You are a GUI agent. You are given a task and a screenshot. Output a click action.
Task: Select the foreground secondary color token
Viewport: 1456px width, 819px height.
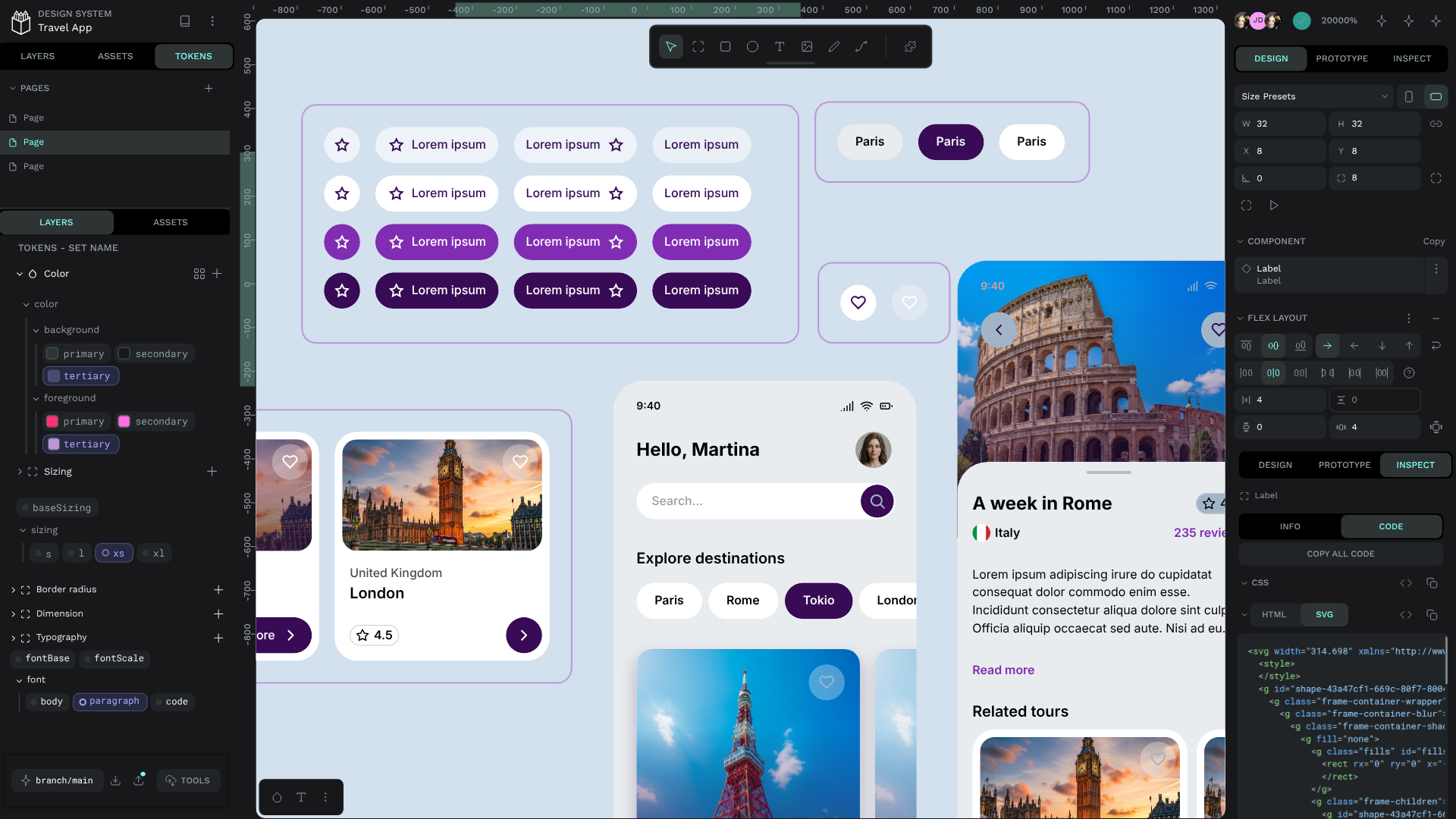tap(155, 422)
